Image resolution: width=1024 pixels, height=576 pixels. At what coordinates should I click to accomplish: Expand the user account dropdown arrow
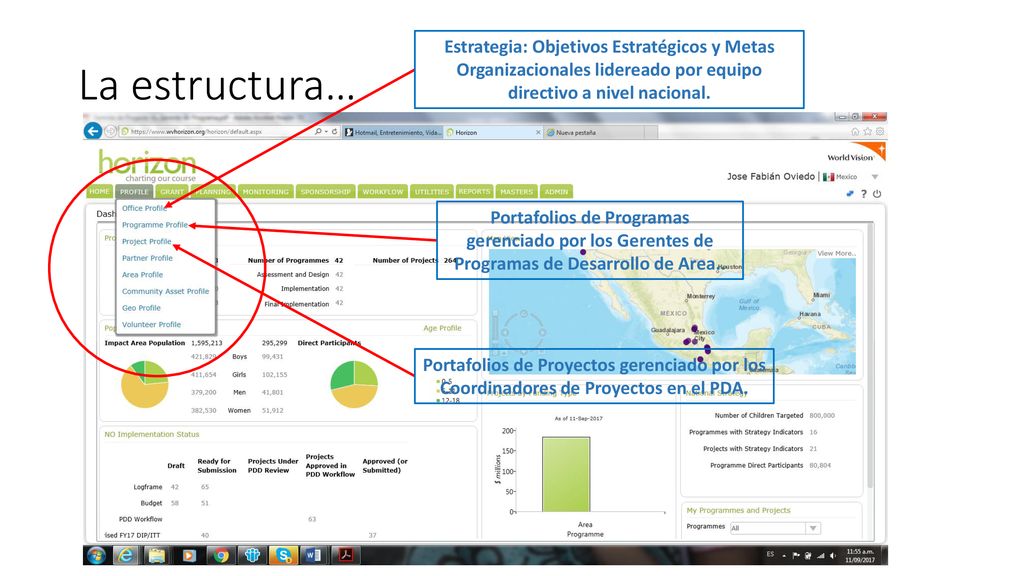pyautogui.click(x=875, y=177)
